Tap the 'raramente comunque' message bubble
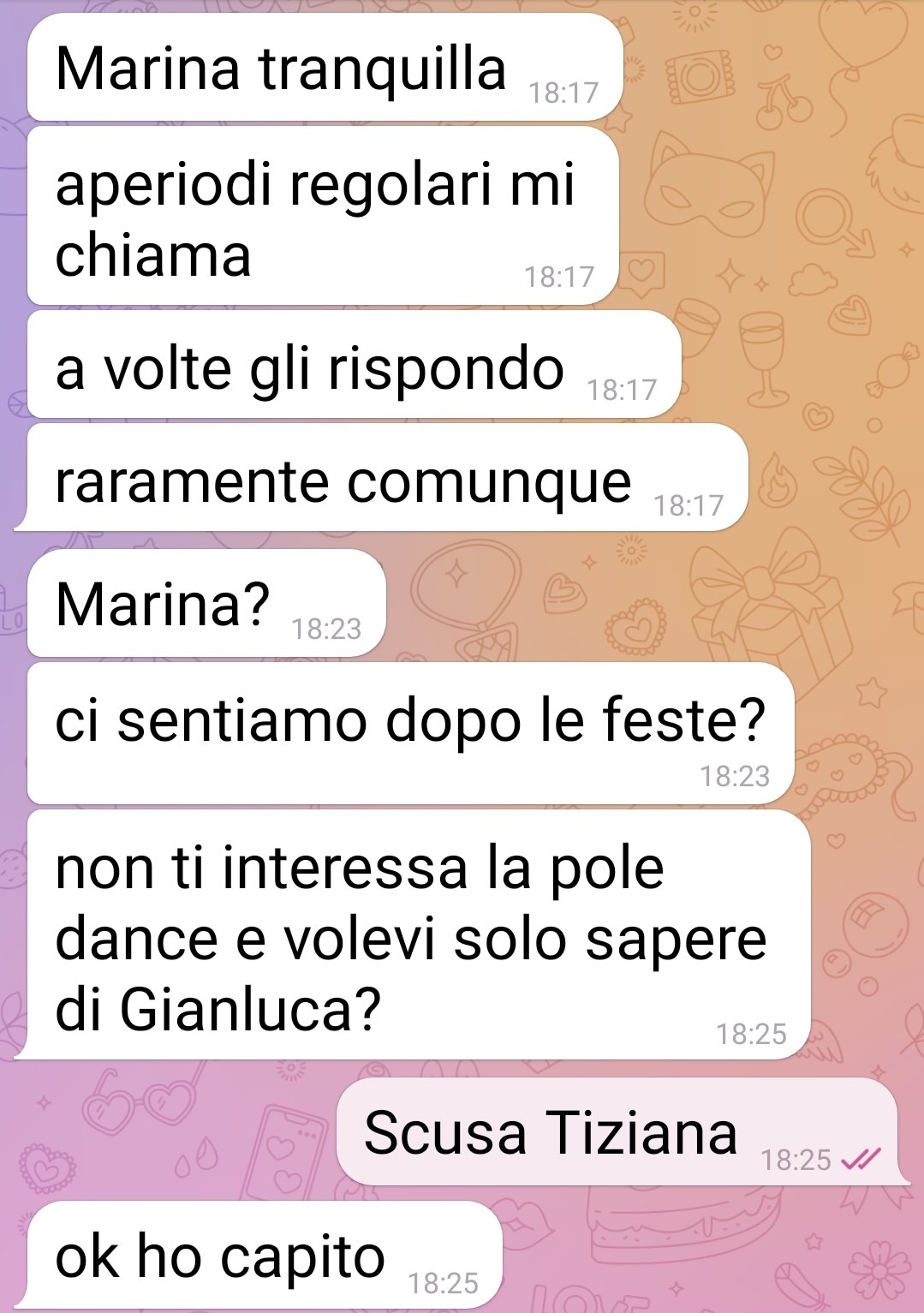Screen dimensions: 924x1313 pos(381,478)
